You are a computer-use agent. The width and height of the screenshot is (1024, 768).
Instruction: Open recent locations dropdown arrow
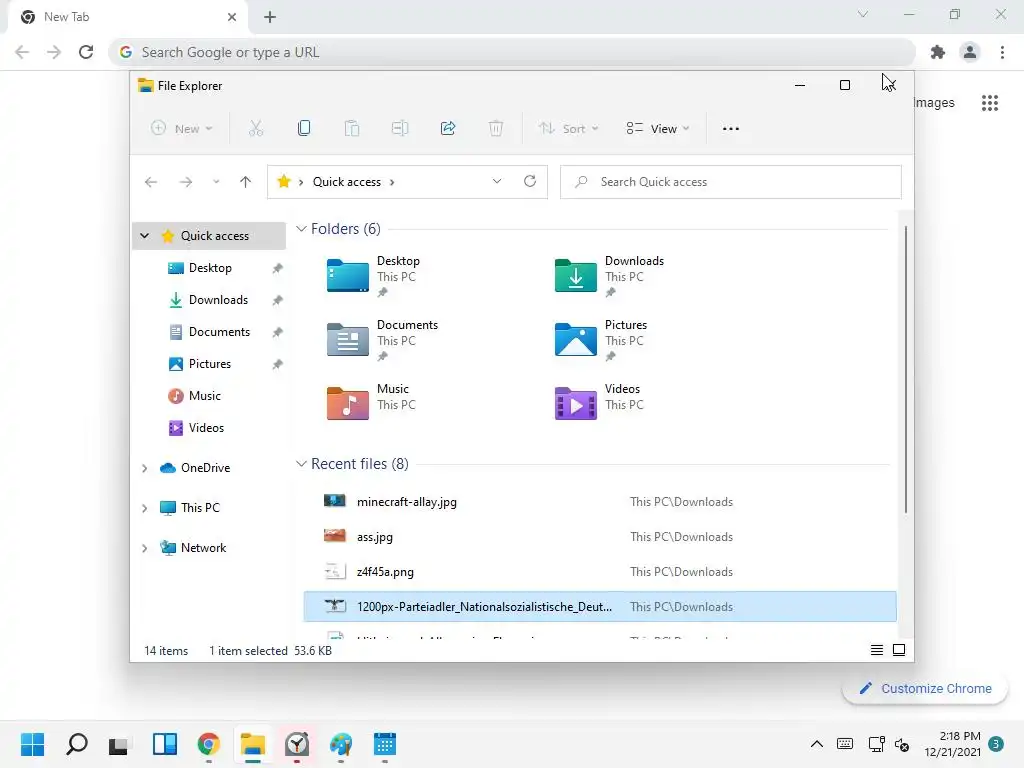point(216,182)
